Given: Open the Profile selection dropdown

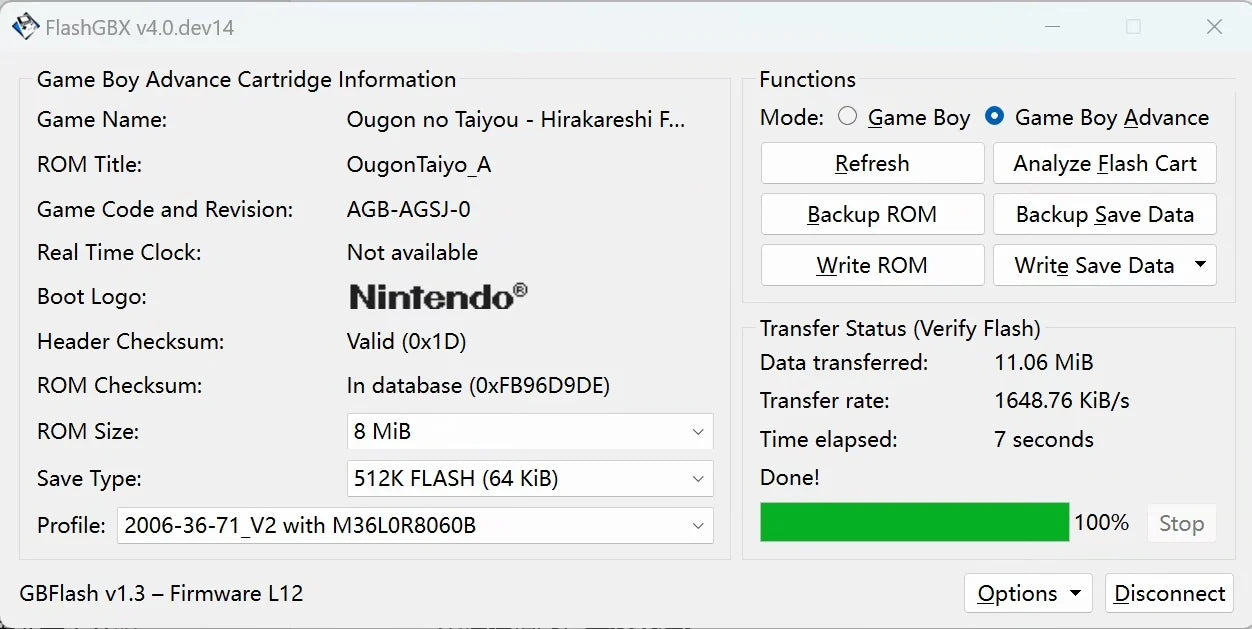Looking at the screenshot, I should click(415, 525).
